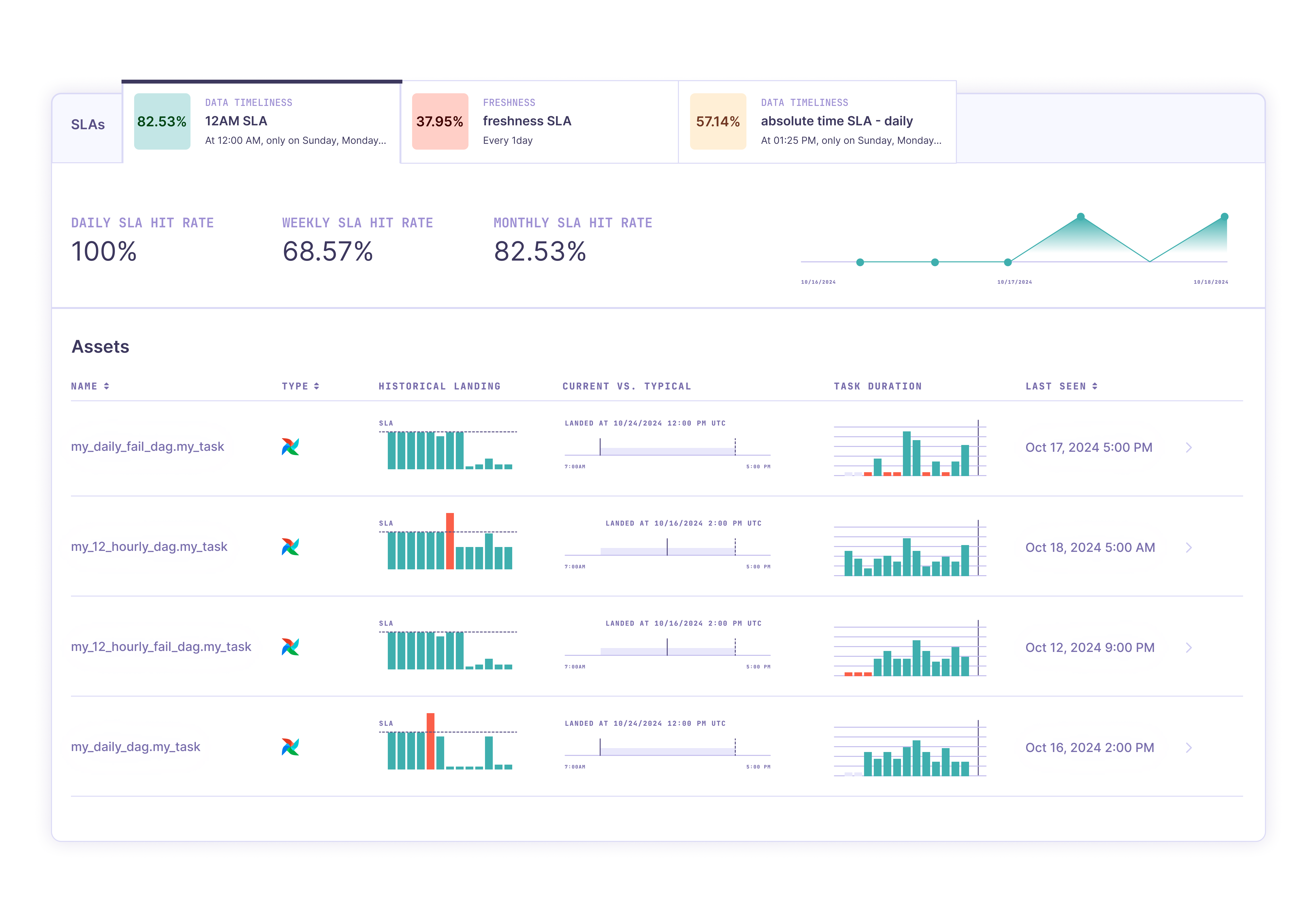Click the red bar in my_12_hourly_dag landing chart
The height and width of the screenshot is (923, 1316).
(450, 541)
